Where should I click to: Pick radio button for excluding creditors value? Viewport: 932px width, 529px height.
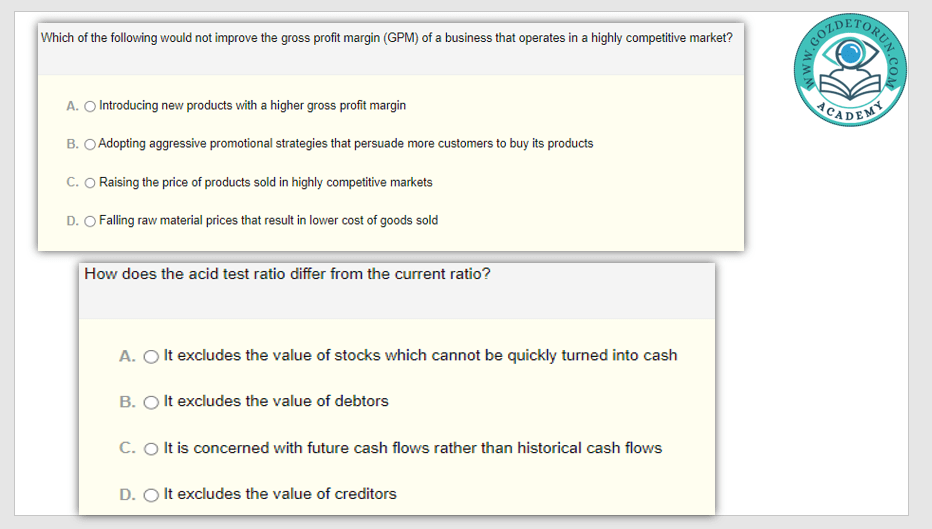tap(151, 494)
